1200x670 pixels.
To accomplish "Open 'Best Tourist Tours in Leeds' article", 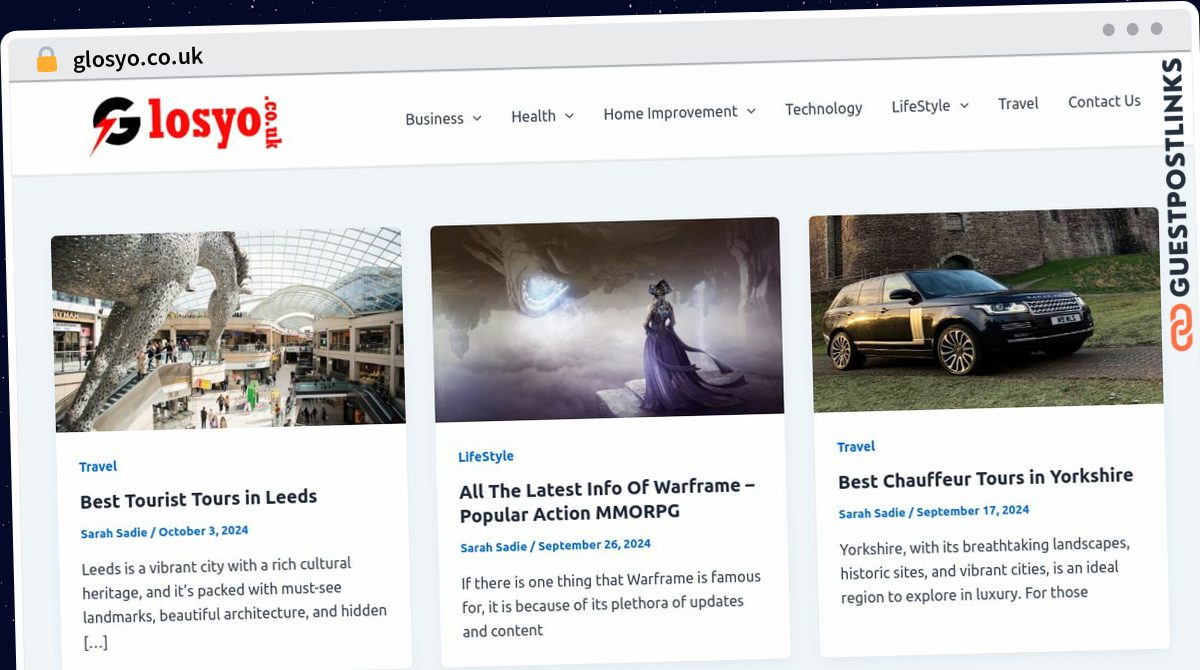I will [x=198, y=498].
